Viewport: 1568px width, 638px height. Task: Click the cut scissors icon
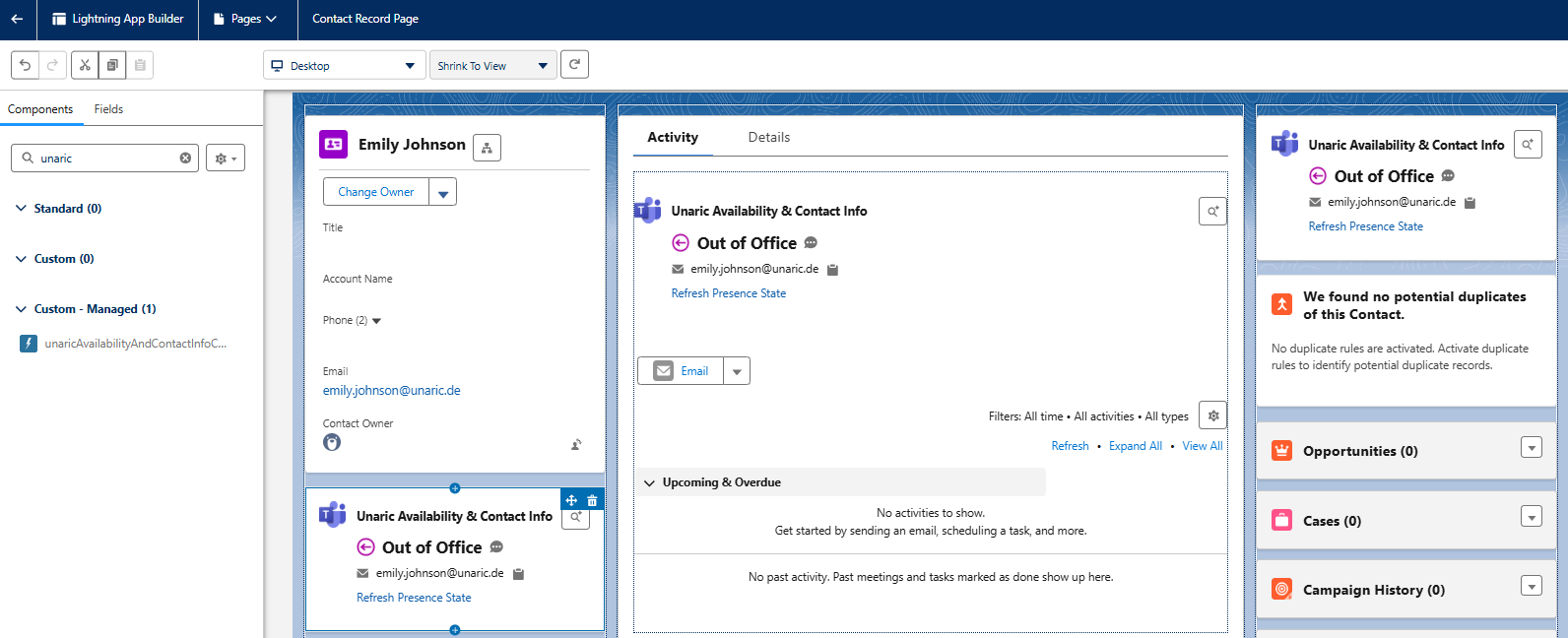click(x=85, y=65)
